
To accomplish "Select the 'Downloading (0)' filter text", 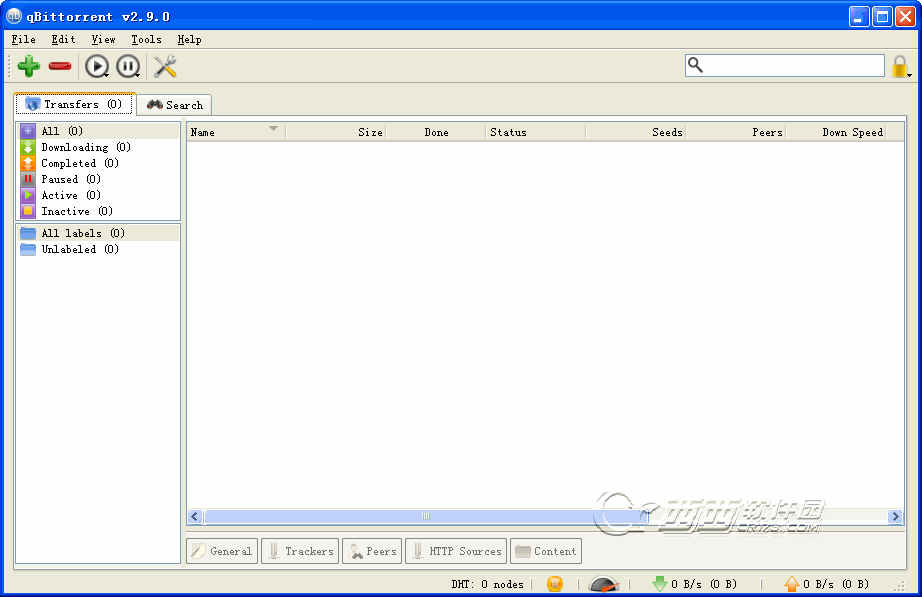I will pos(86,147).
